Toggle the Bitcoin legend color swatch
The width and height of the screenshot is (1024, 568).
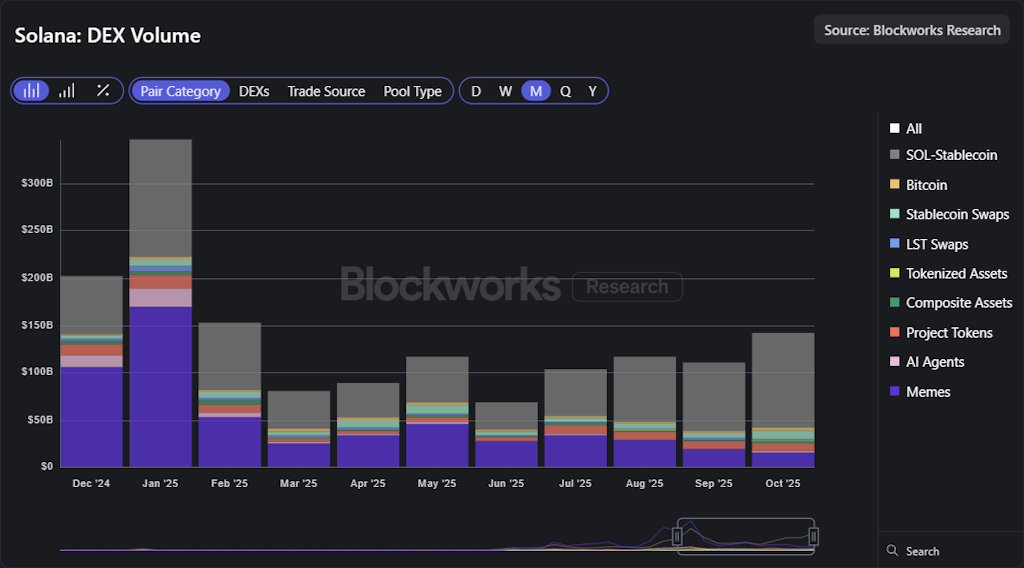tap(894, 185)
